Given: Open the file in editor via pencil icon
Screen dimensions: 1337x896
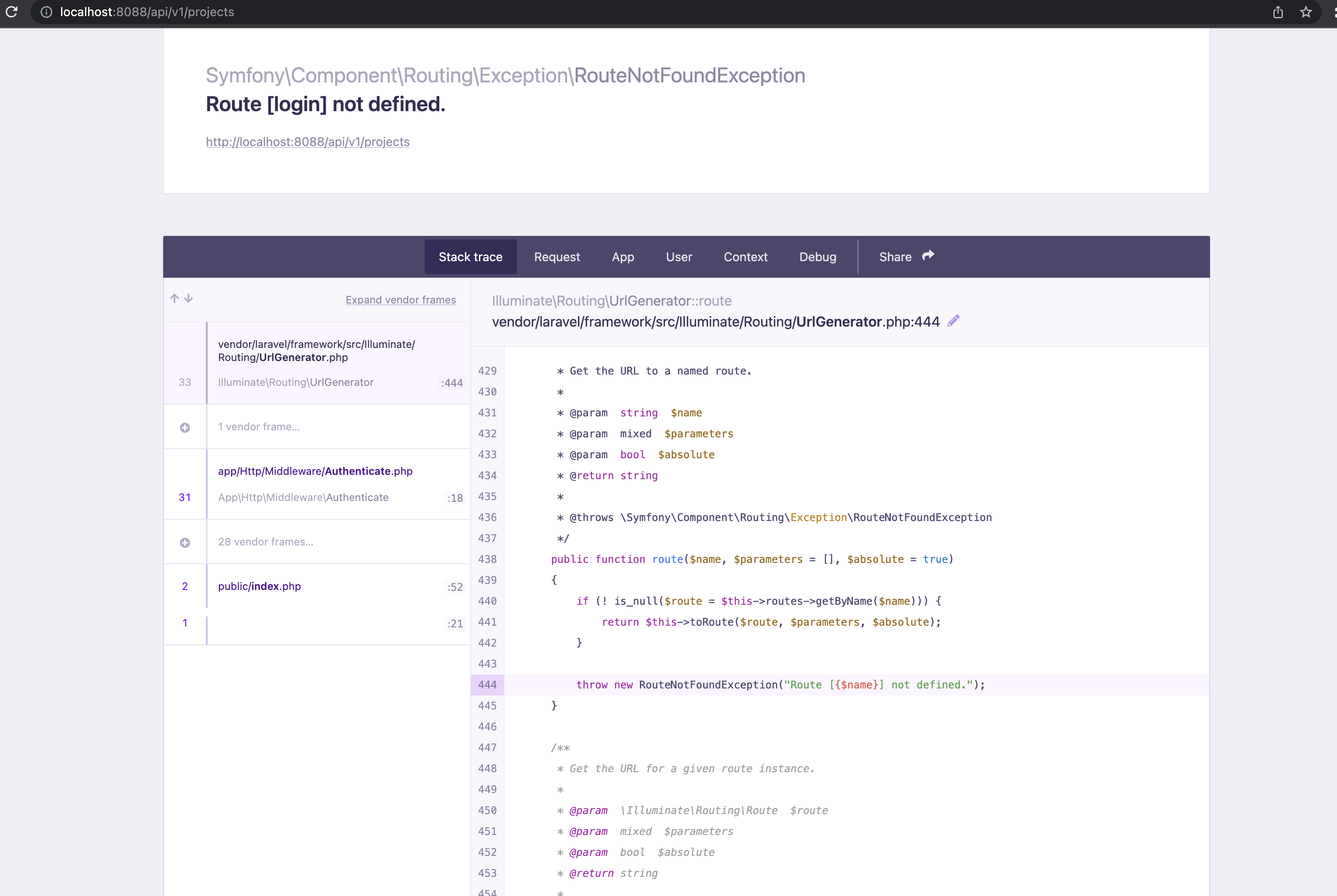Looking at the screenshot, I should 954,320.
